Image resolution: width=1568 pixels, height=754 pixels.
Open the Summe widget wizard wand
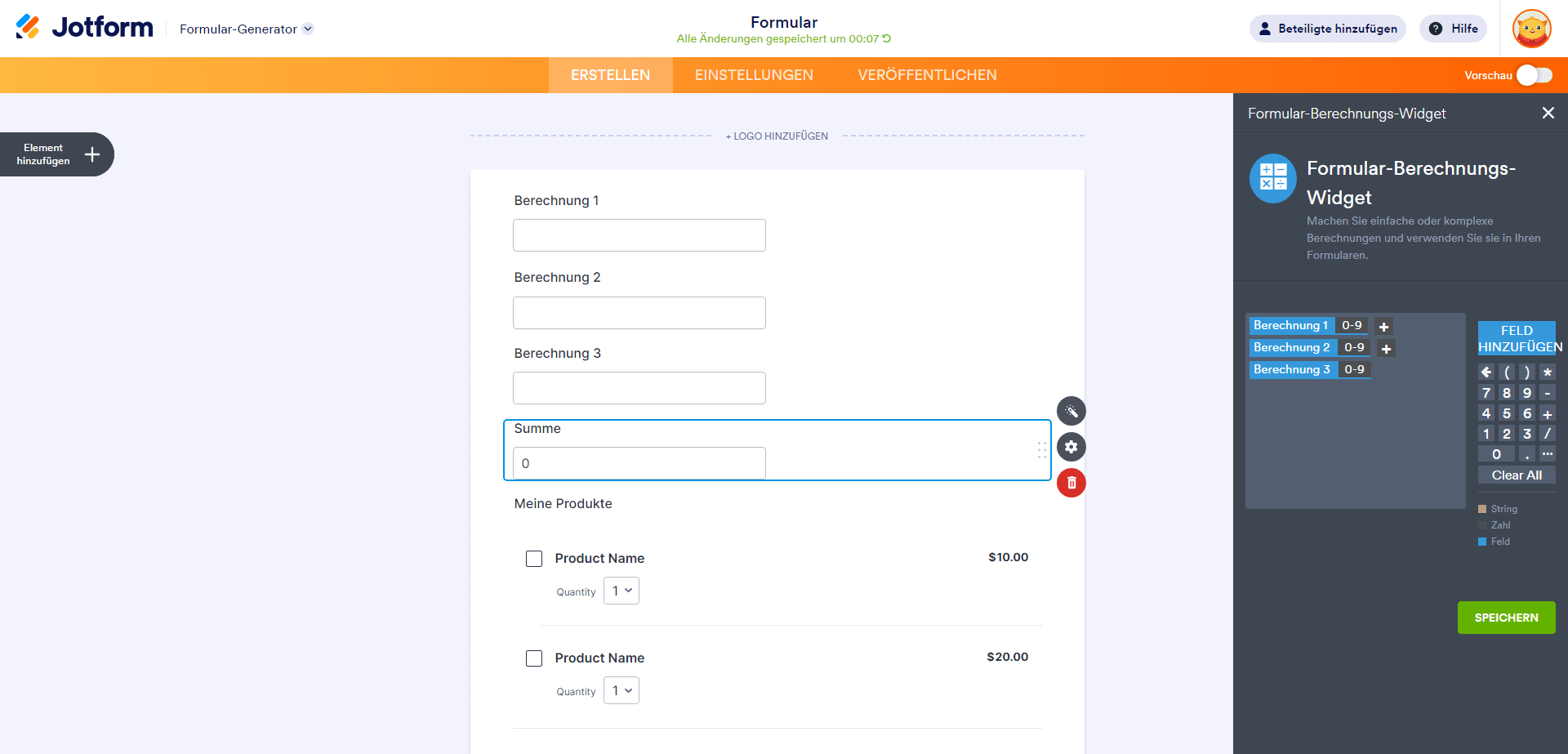tap(1071, 411)
